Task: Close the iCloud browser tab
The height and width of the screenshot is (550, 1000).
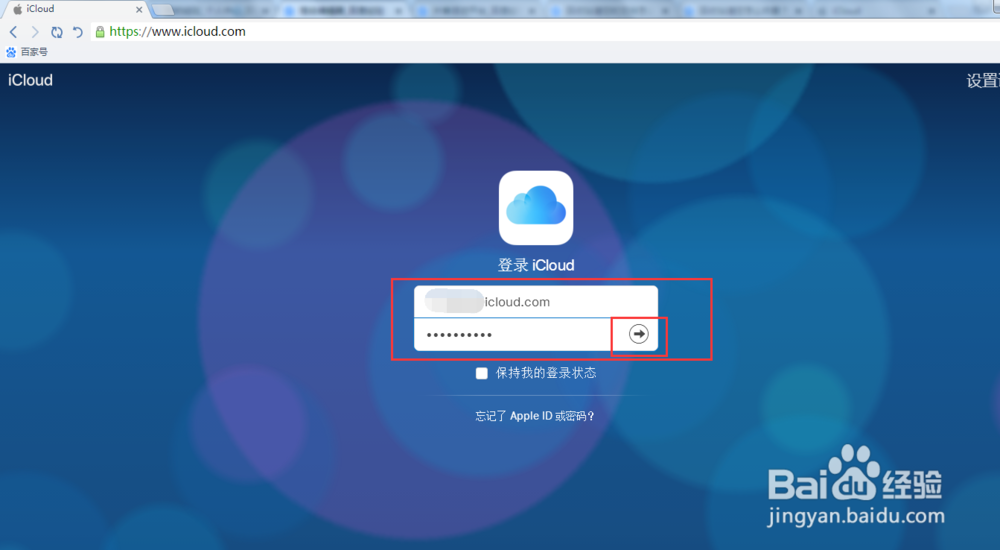Action: pyautogui.click(x=139, y=10)
